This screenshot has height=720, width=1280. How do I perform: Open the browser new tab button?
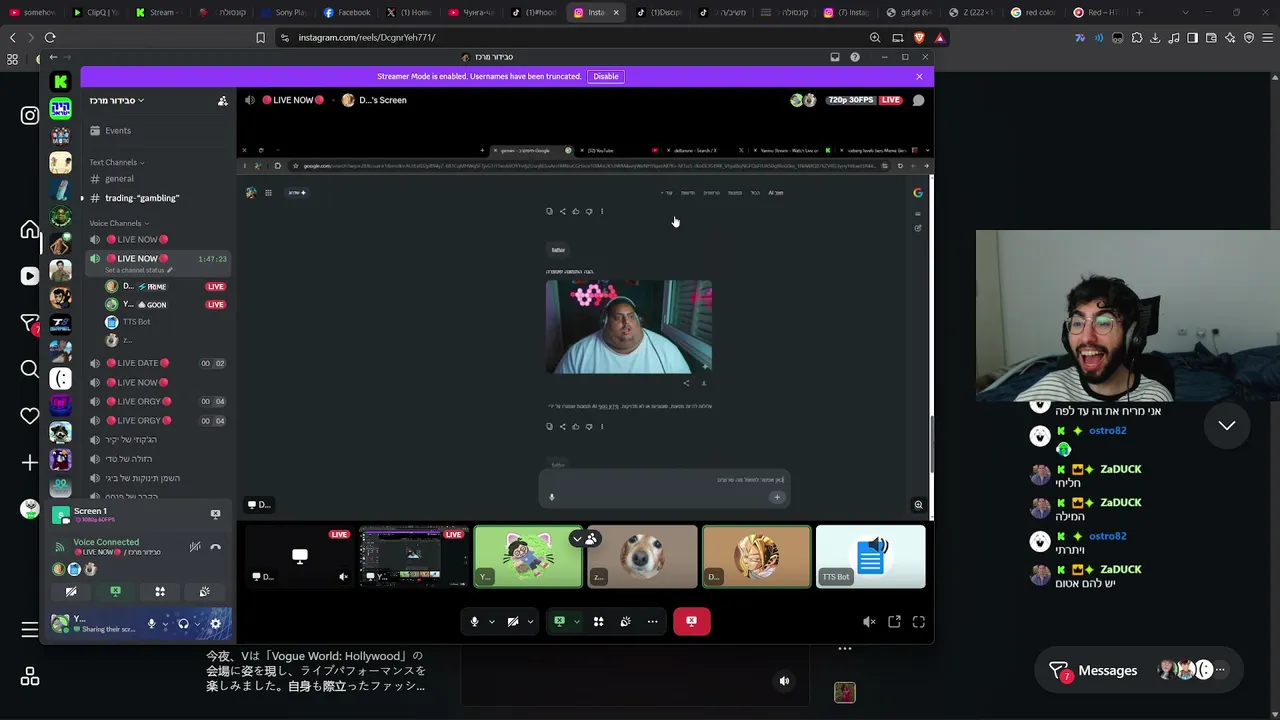[1139, 13]
